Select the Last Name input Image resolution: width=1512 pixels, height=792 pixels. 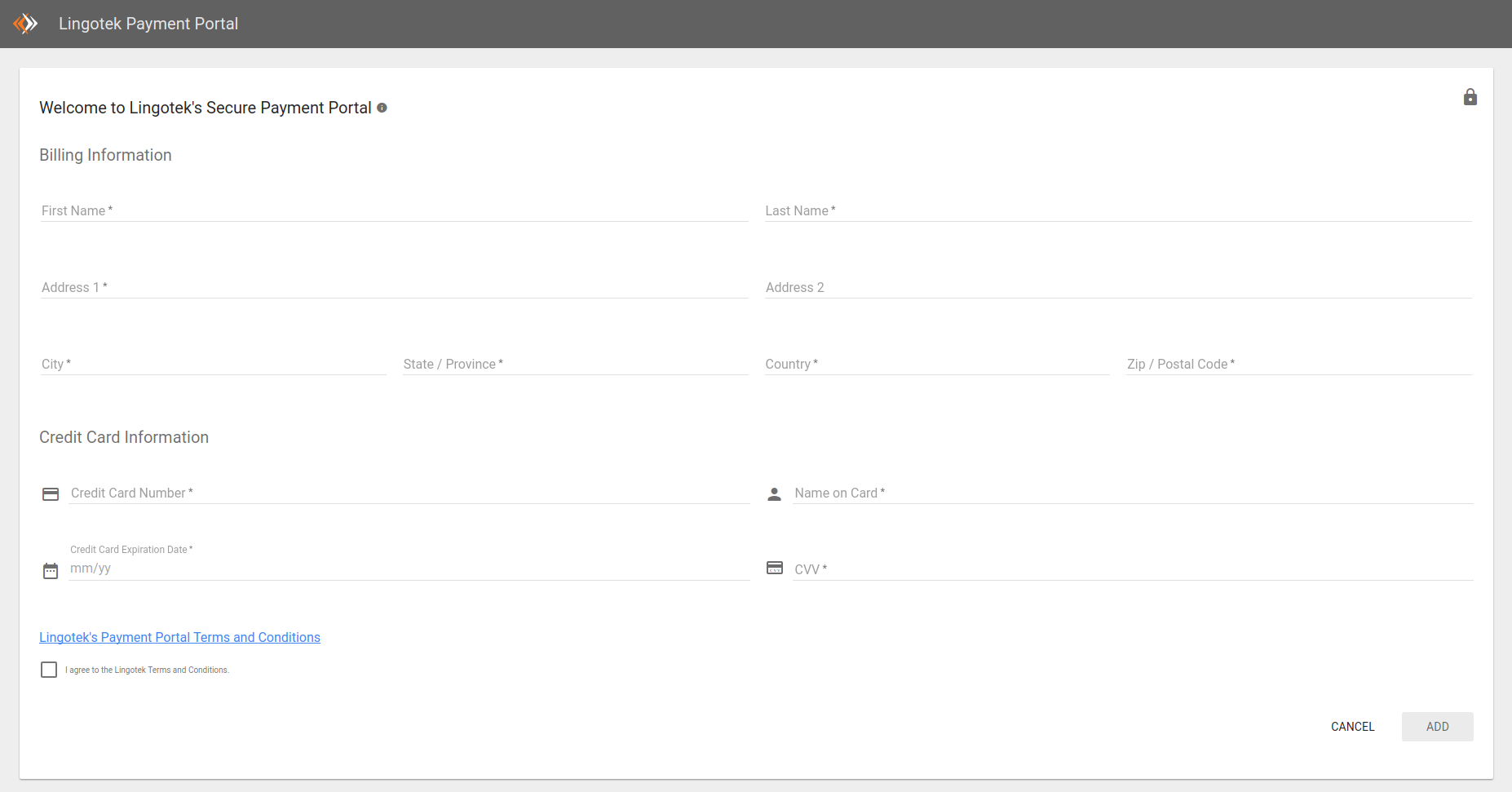(x=1117, y=210)
